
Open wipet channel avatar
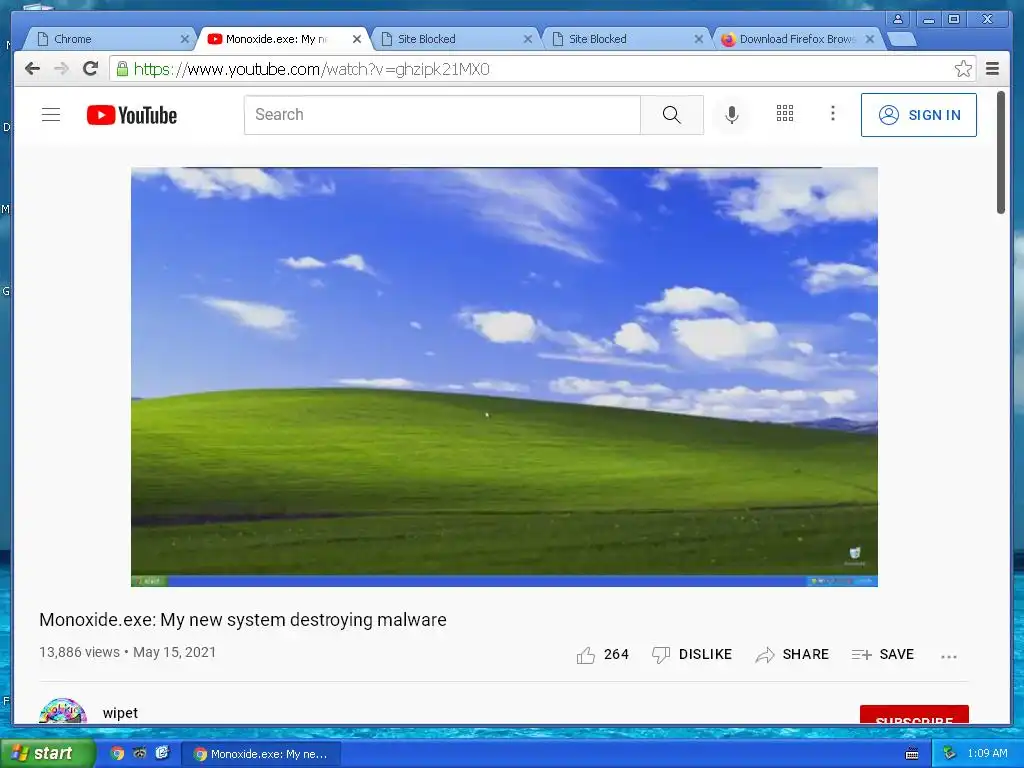(x=63, y=711)
